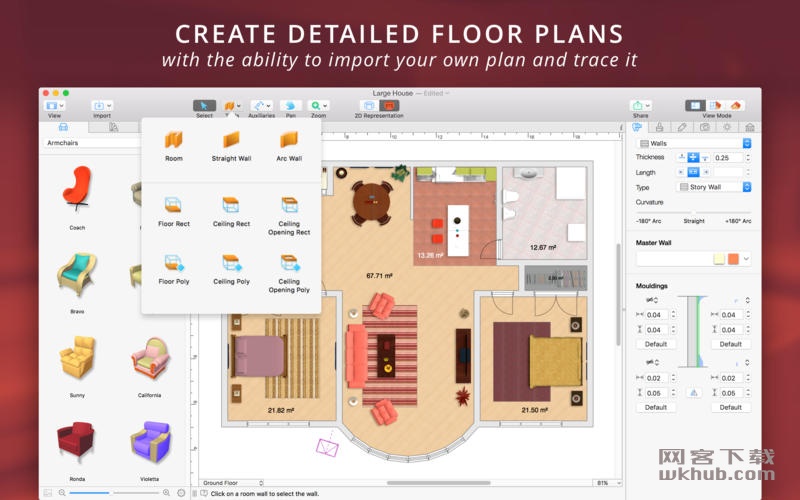The image size is (800, 500).
Task: Click the mirror moulding icon between profiles
Action: 693,393
